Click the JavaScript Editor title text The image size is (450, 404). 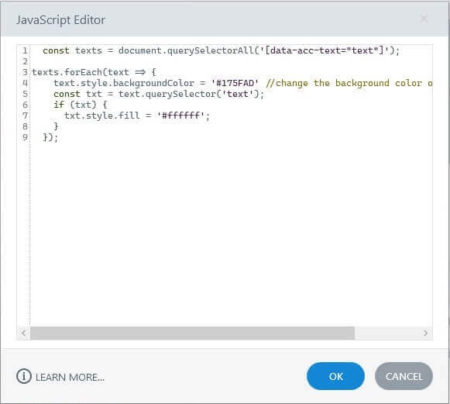click(x=61, y=20)
